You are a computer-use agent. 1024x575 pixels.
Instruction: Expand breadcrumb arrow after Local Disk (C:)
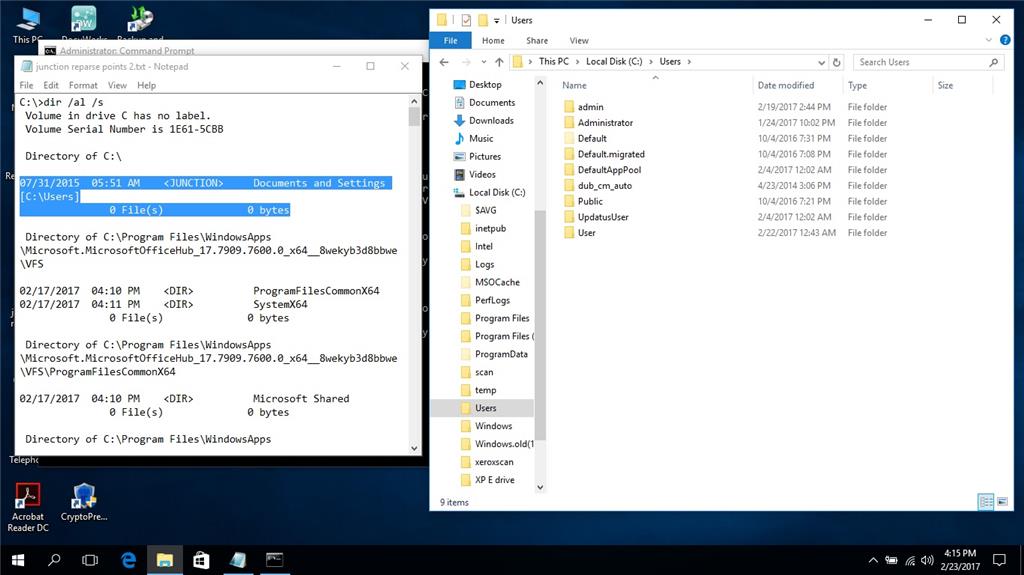coord(650,61)
